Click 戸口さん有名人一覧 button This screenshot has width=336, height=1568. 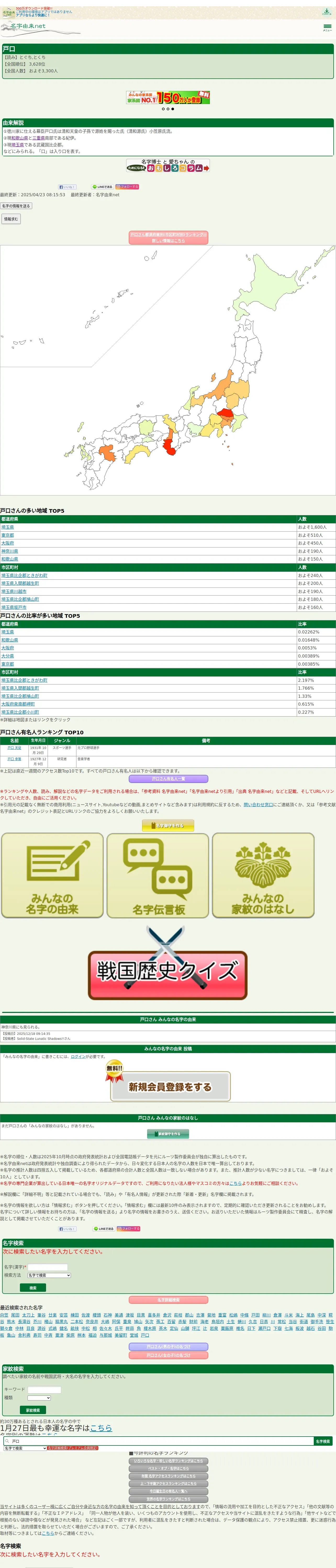click(x=168, y=779)
